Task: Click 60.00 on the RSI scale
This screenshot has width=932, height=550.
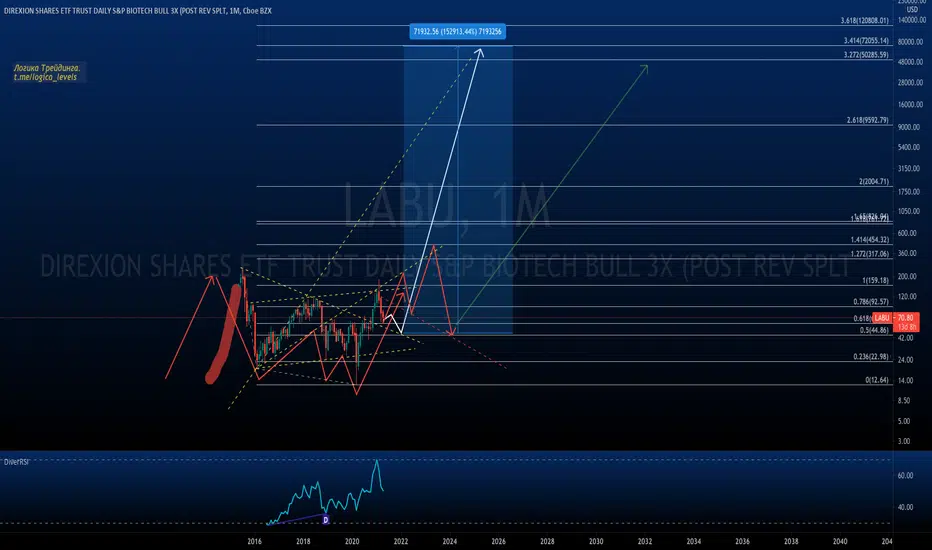Action: tap(906, 476)
